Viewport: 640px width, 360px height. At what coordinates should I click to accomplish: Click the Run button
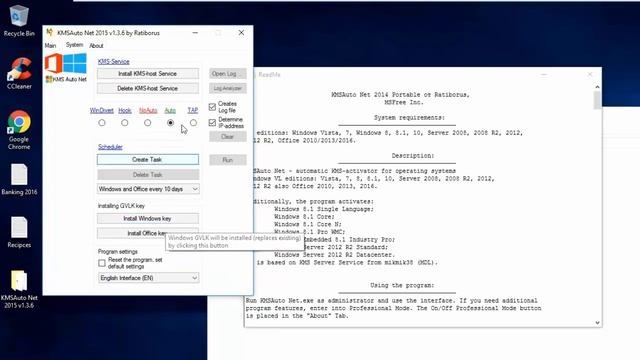[228, 160]
